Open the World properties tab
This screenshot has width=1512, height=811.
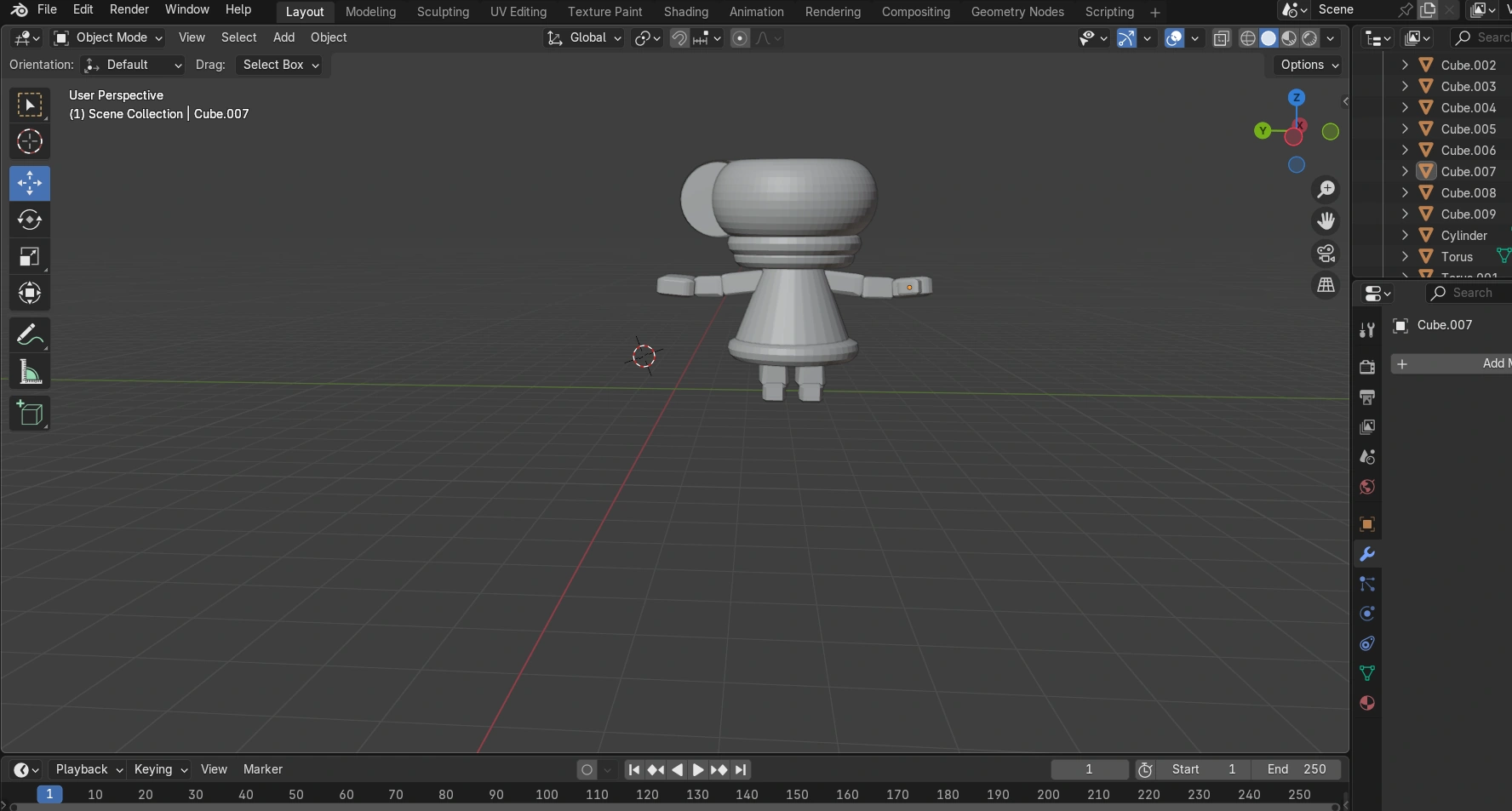tap(1366, 487)
